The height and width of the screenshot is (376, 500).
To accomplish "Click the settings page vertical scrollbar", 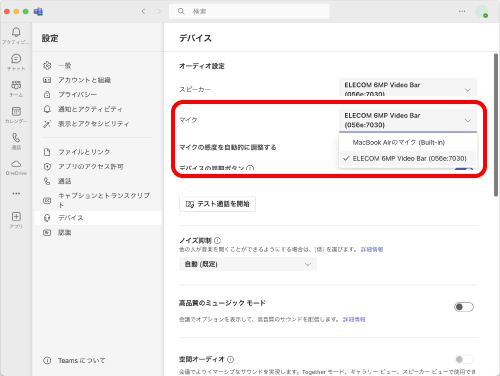I will (496, 125).
